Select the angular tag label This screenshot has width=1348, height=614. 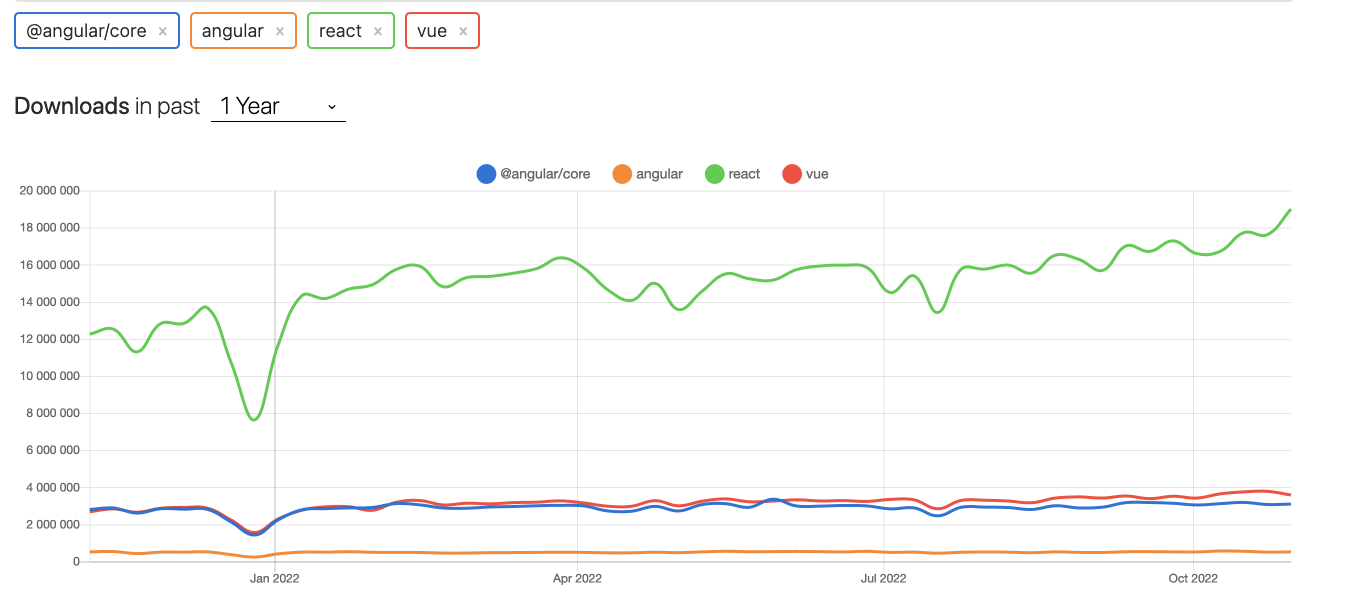tap(232, 31)
